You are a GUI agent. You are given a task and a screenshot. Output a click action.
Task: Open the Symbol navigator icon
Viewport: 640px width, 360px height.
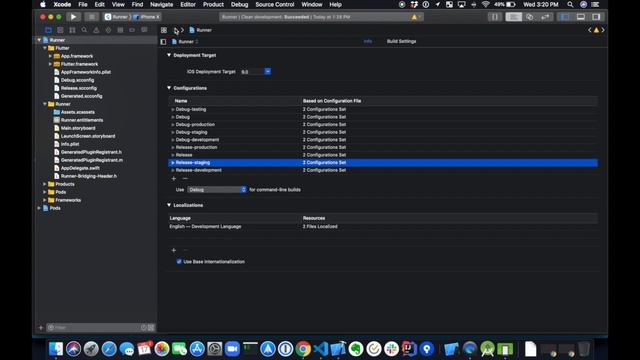pos(72,30)
